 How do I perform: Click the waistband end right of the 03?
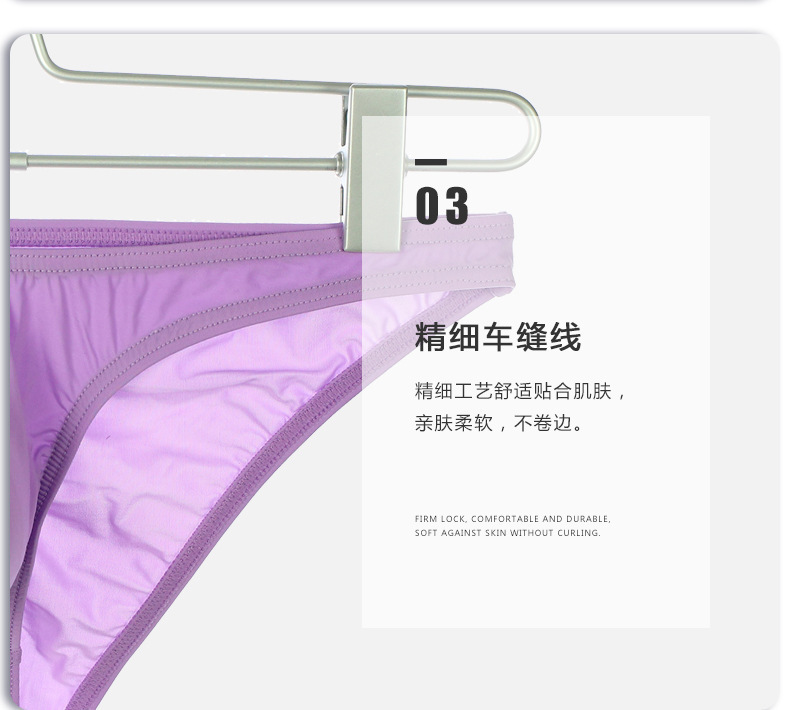[x=496, y=252]
